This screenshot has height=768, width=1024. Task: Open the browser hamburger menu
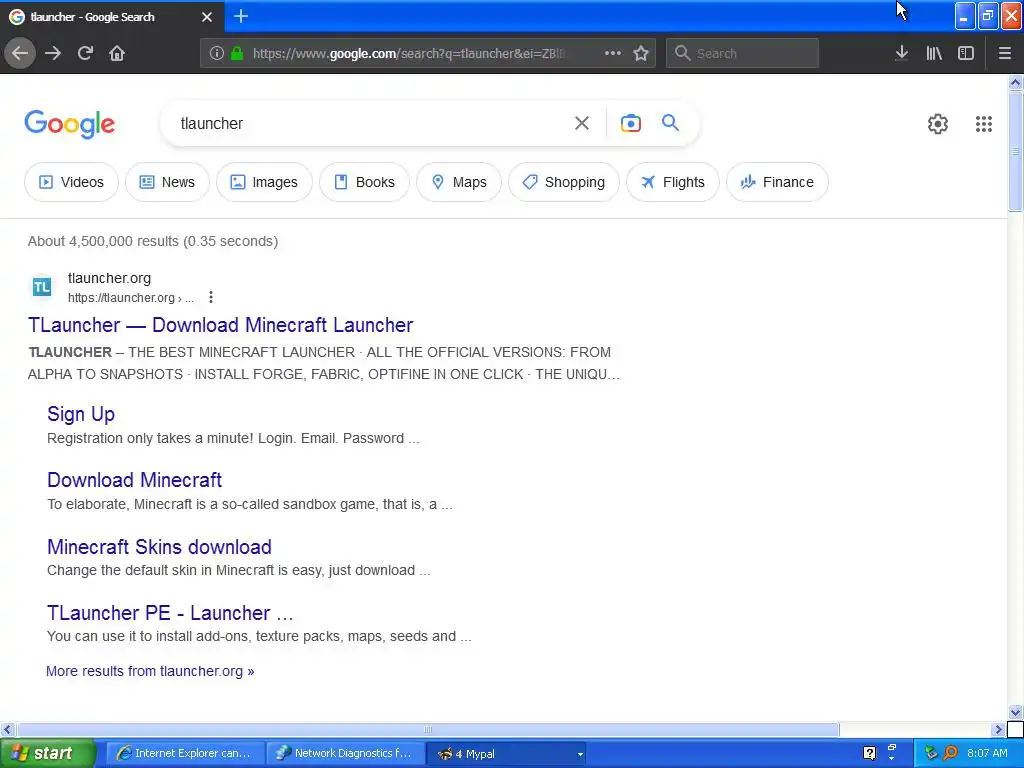[1004, 53]
